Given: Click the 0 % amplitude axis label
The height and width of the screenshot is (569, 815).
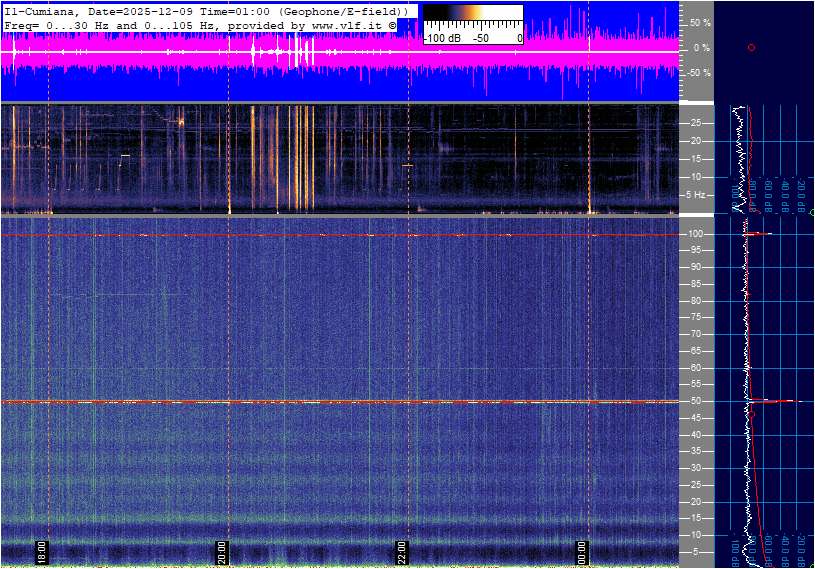Looking at the screenshot, I should [701, 47].
